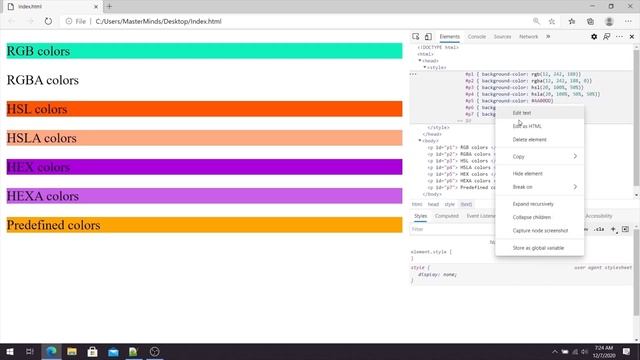Collapse the style node in DOM tree
Screen dimensions: 640x360
424,67
